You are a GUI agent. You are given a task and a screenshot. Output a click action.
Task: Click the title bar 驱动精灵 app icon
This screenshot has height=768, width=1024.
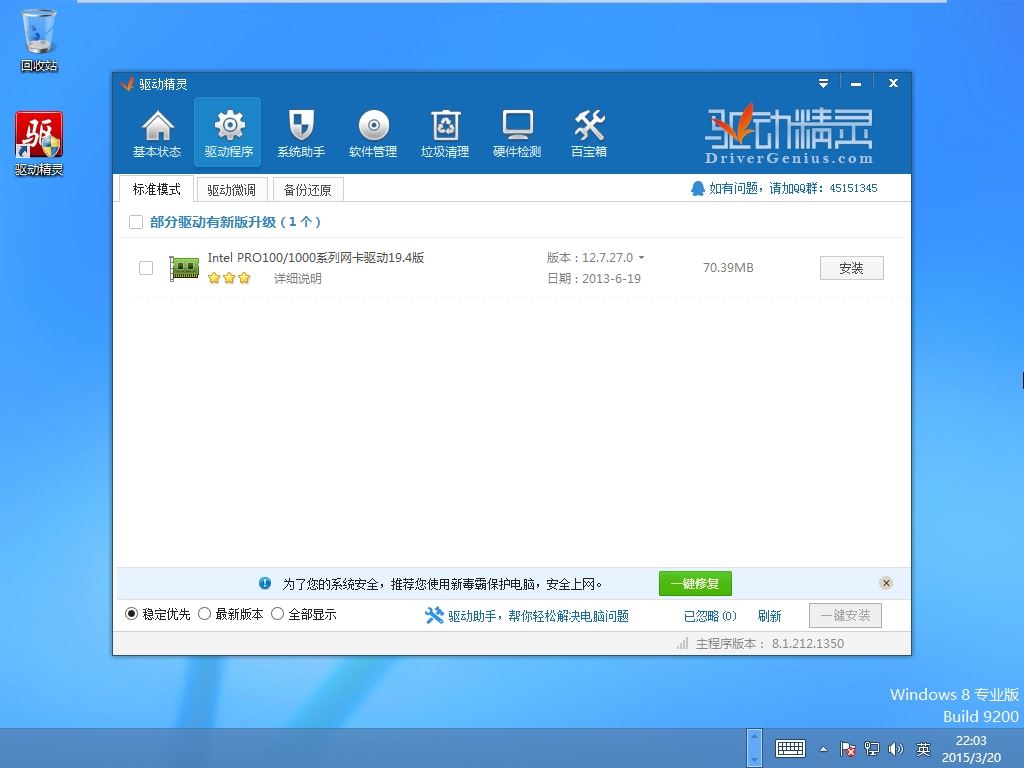tap(127, 84)
